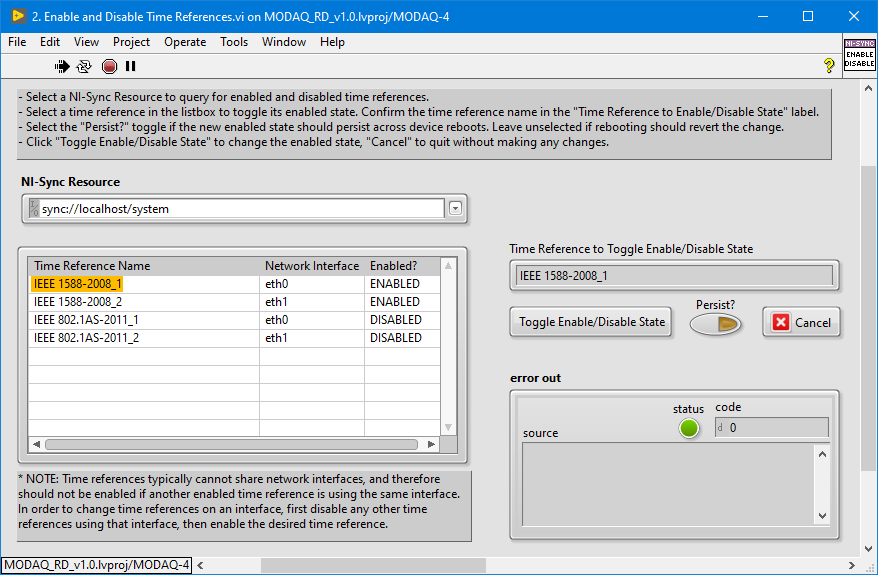Click ENABLED cell of IEEE 1588-2008_2
The width and height of the screenshot is (878, 575).
point(403,302)
